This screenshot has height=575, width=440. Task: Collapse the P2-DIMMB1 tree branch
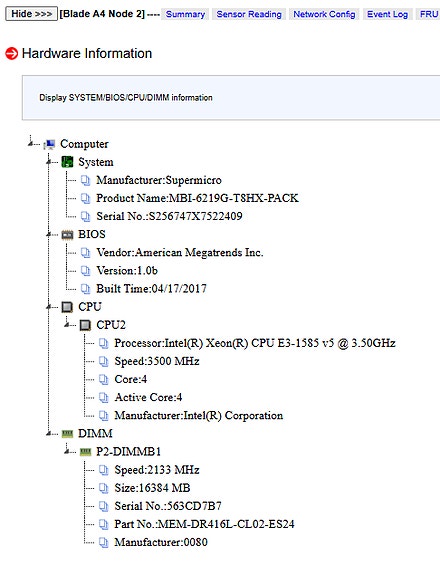[x=67, y=451]
